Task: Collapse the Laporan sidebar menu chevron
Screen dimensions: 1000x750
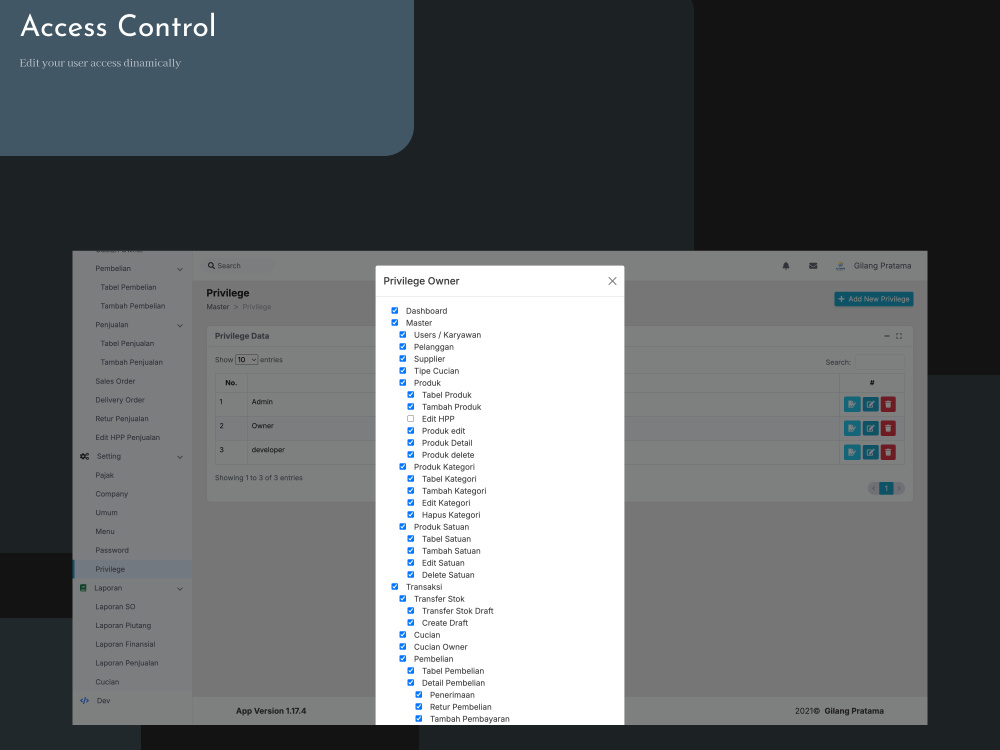Action: coord(180,589)
